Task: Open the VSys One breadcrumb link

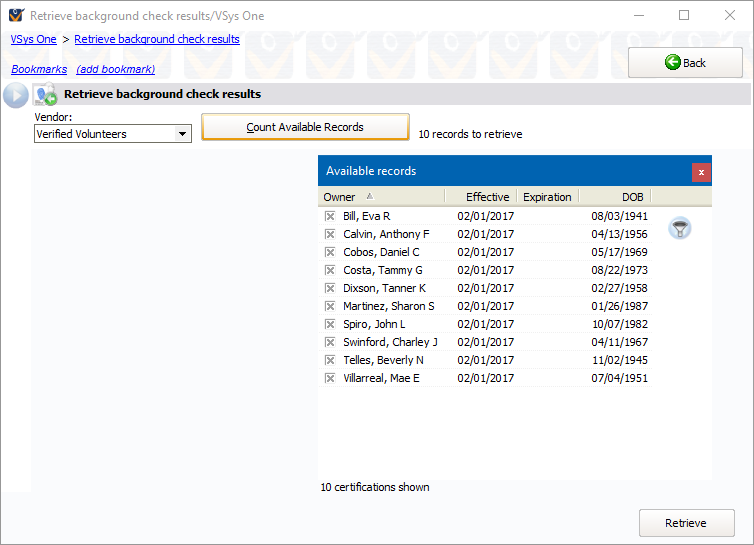Action: [34, 39]
